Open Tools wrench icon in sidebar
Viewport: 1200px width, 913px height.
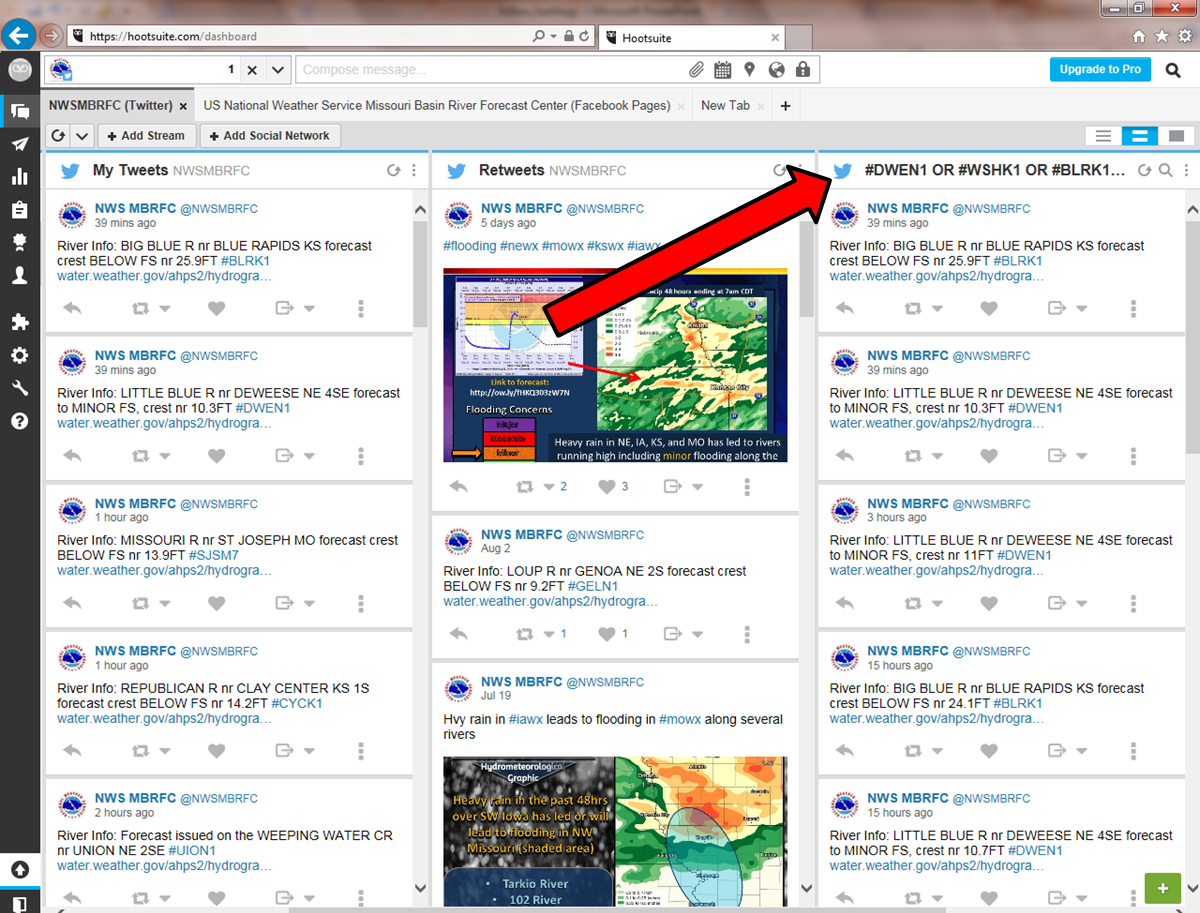[x=19, y=388]
